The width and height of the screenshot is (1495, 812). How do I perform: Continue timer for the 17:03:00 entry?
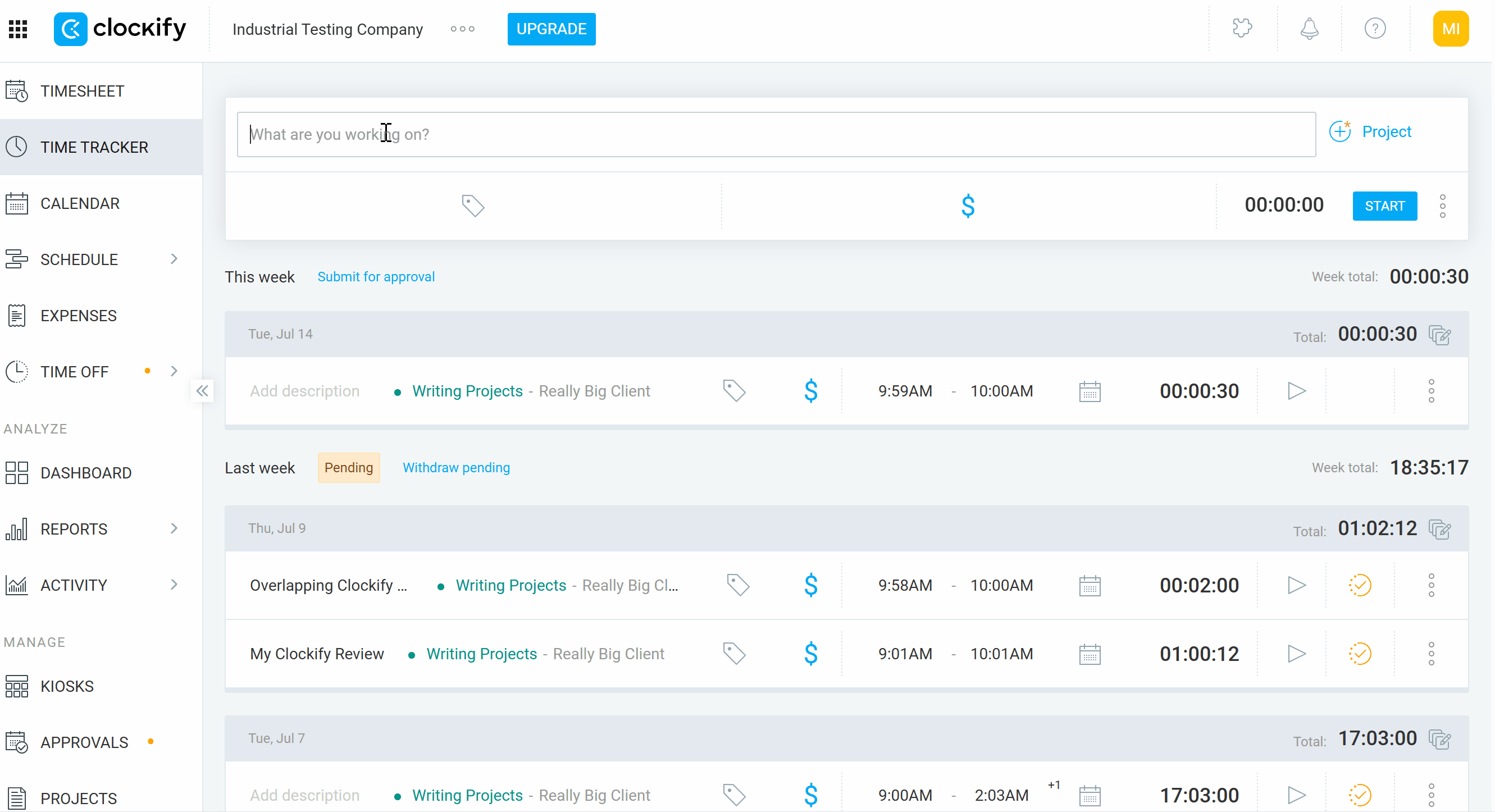1297,796
